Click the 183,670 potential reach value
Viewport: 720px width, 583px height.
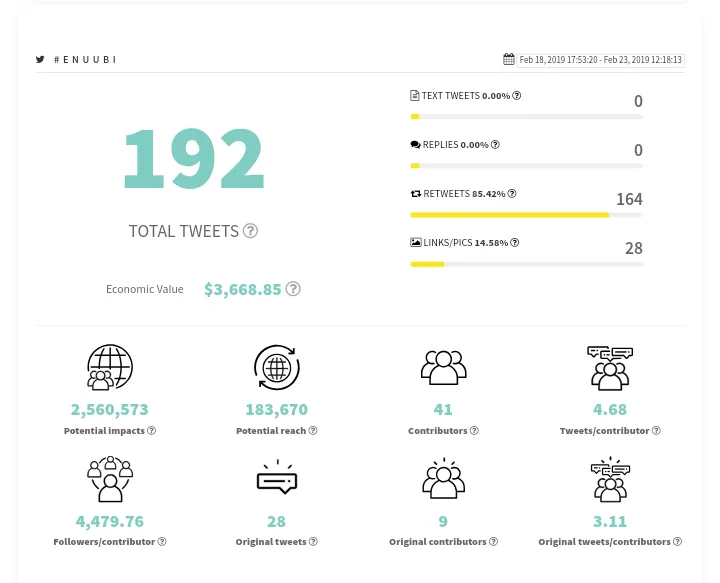coord(277,409)
